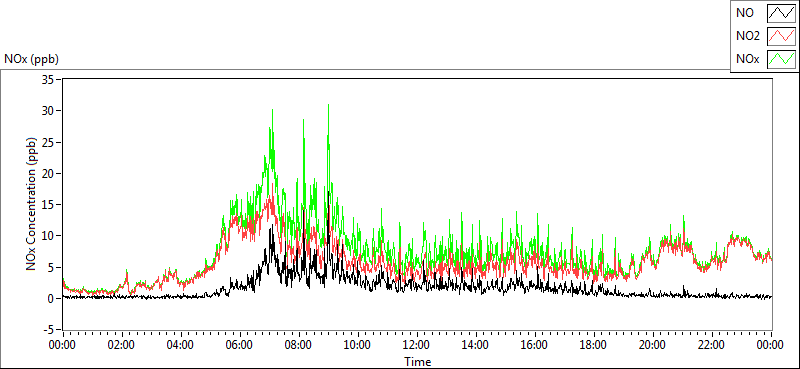Click the 35 y-axis scale value
The height and width of the screenshot is (369, 800).
click(48, 80)
